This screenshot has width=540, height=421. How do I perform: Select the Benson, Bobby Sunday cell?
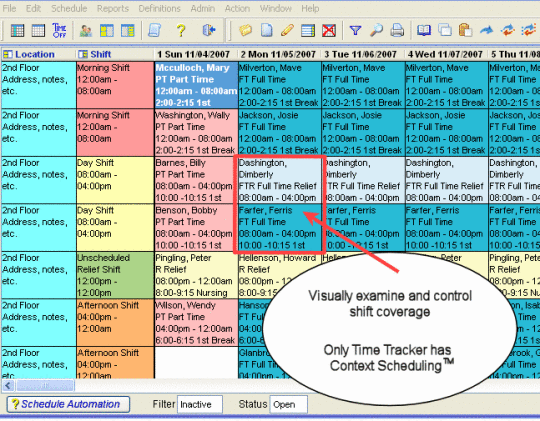pyautogui.click(x=196, y=228)
